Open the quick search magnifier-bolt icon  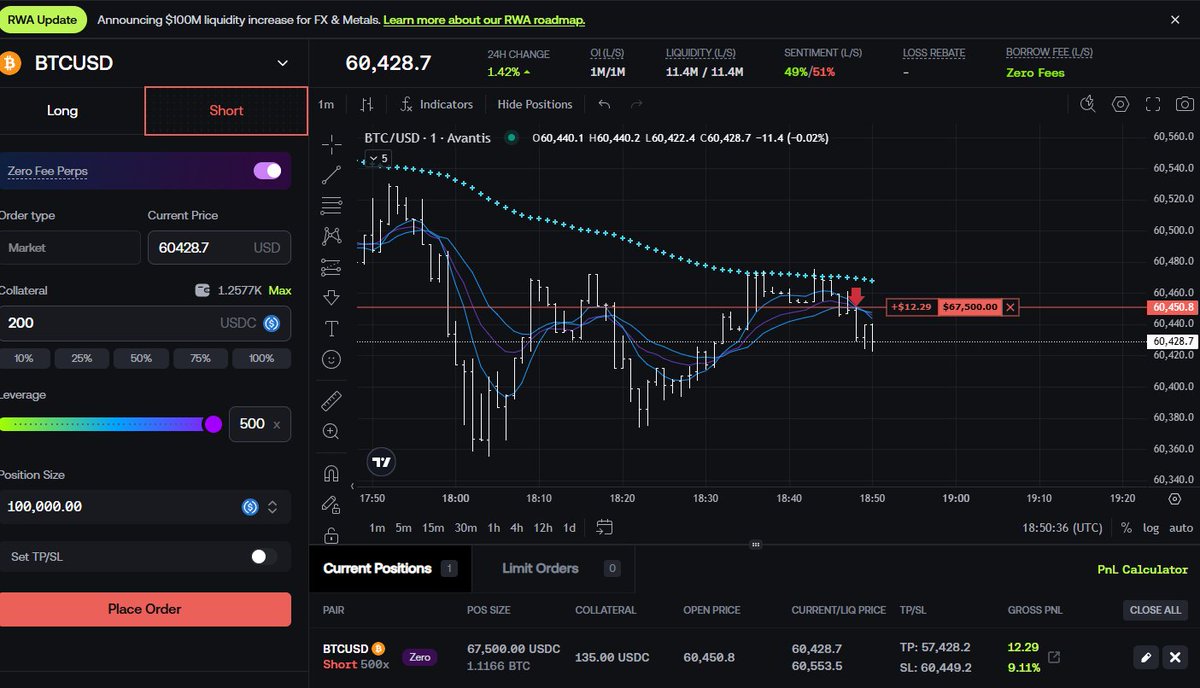[x=1089, y=104]
